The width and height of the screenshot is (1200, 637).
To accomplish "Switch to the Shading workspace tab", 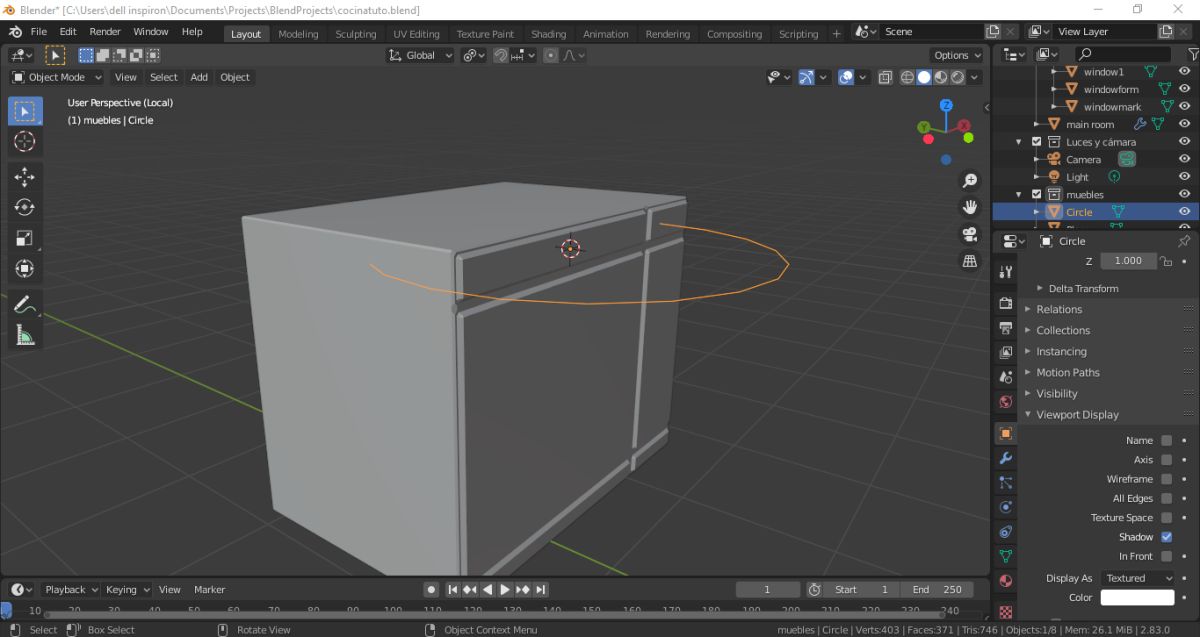I will [548, 34].
